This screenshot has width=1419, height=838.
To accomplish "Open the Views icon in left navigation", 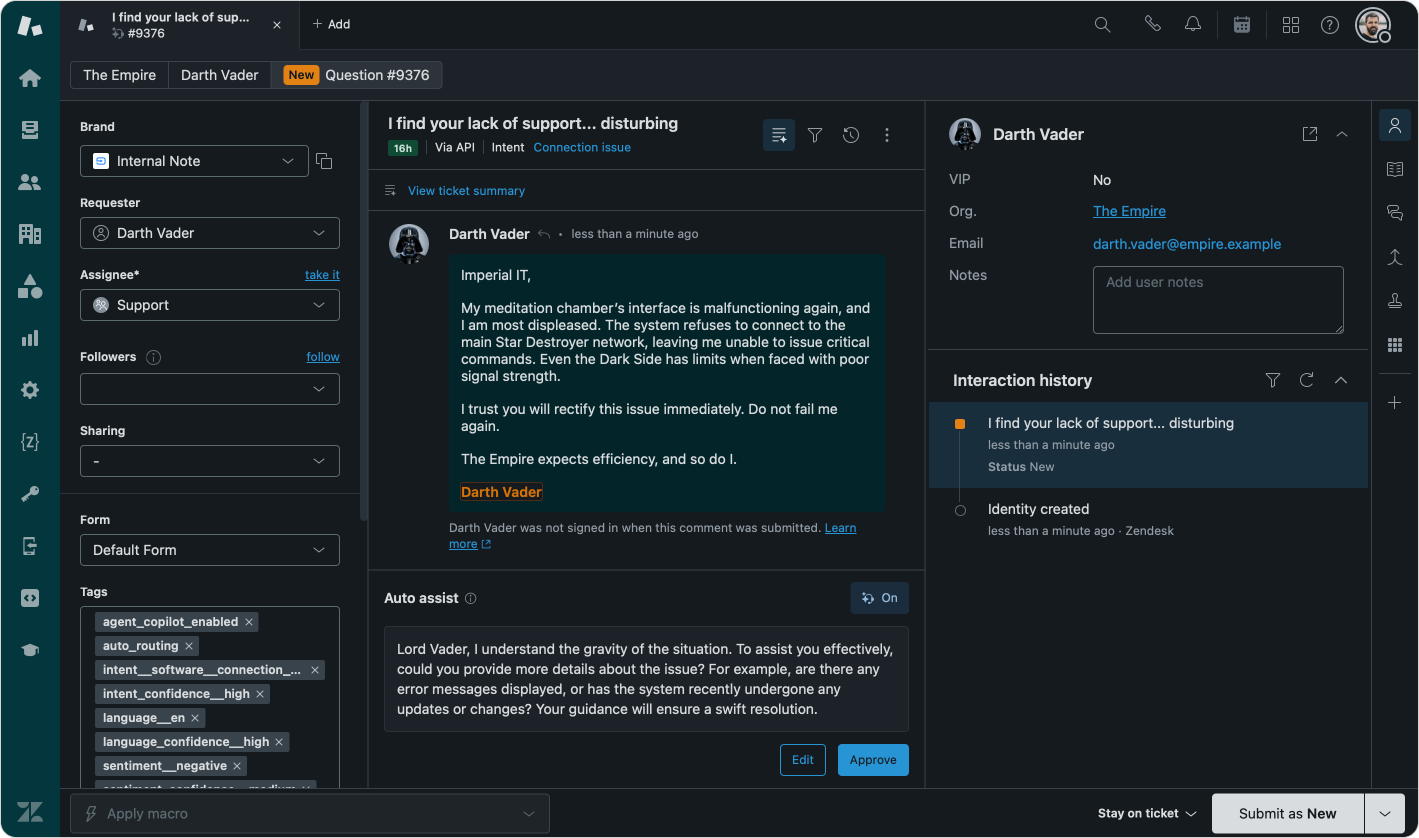I will pos(30,130).
